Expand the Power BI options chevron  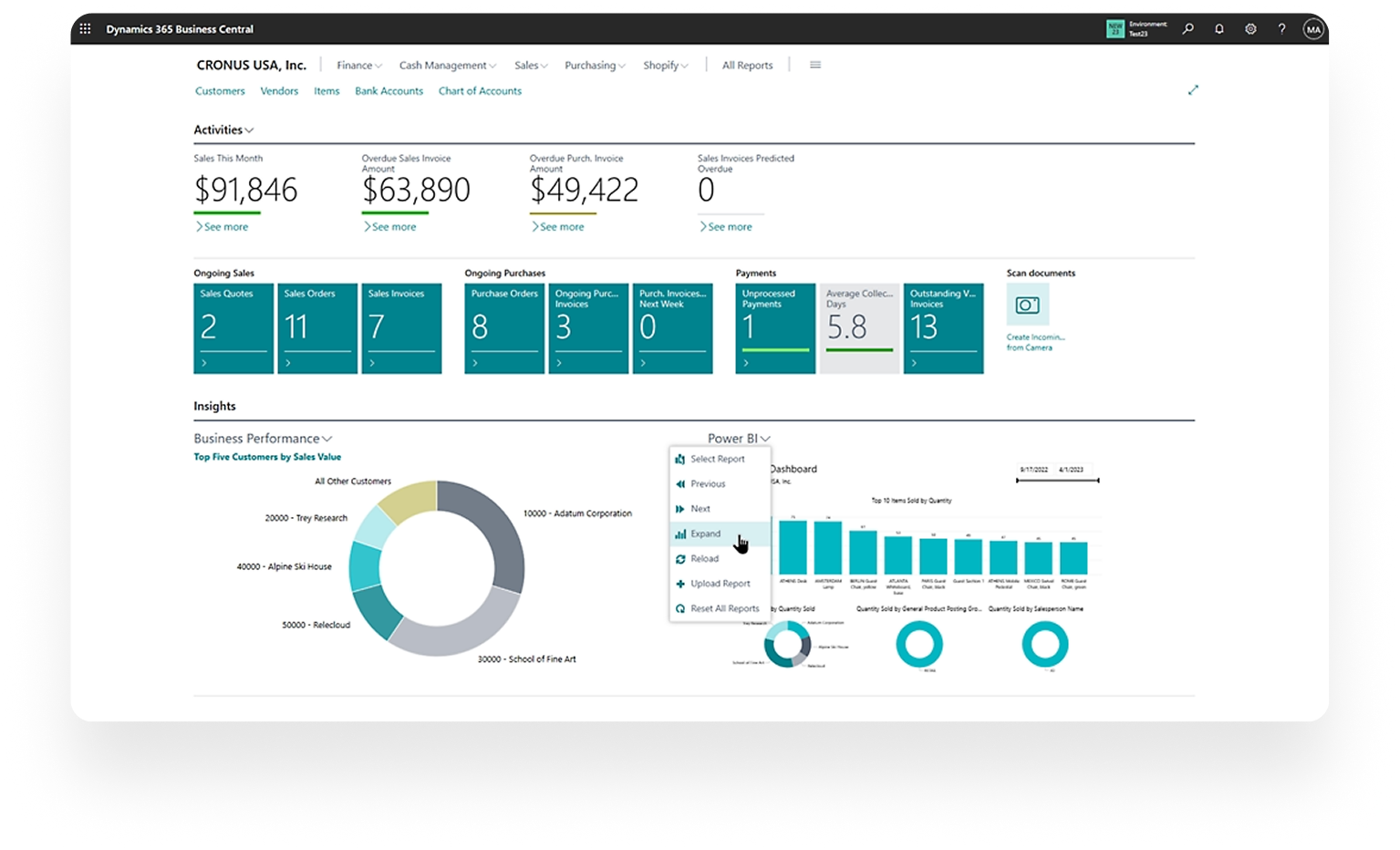pos(765,439)
